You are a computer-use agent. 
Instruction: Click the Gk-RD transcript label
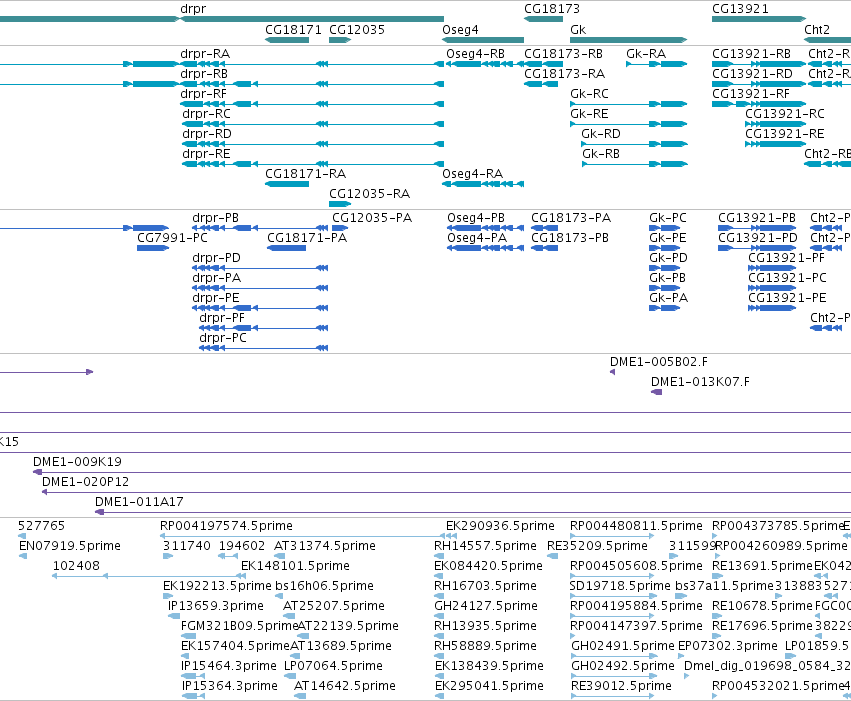click(601, 134)
